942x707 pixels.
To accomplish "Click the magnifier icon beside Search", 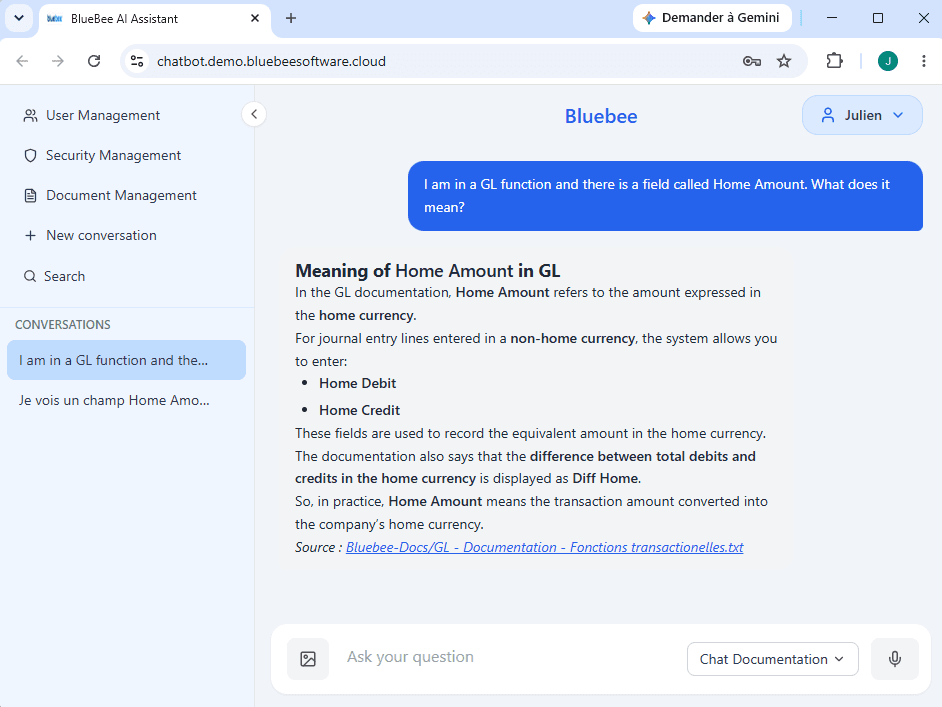I will click(x=30, y=276).
